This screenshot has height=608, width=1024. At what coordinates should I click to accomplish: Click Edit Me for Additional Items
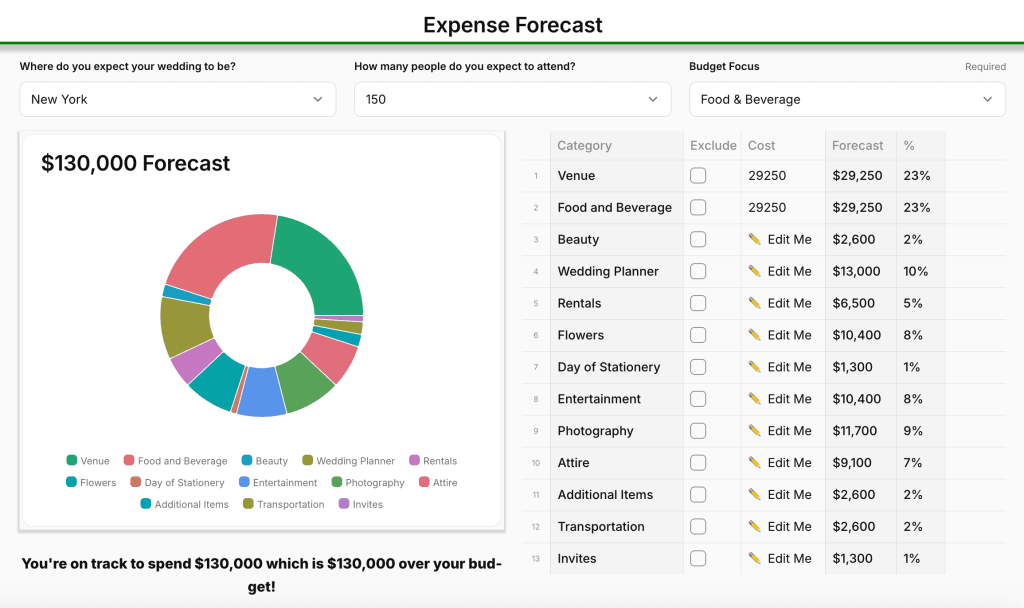[789, 495]
